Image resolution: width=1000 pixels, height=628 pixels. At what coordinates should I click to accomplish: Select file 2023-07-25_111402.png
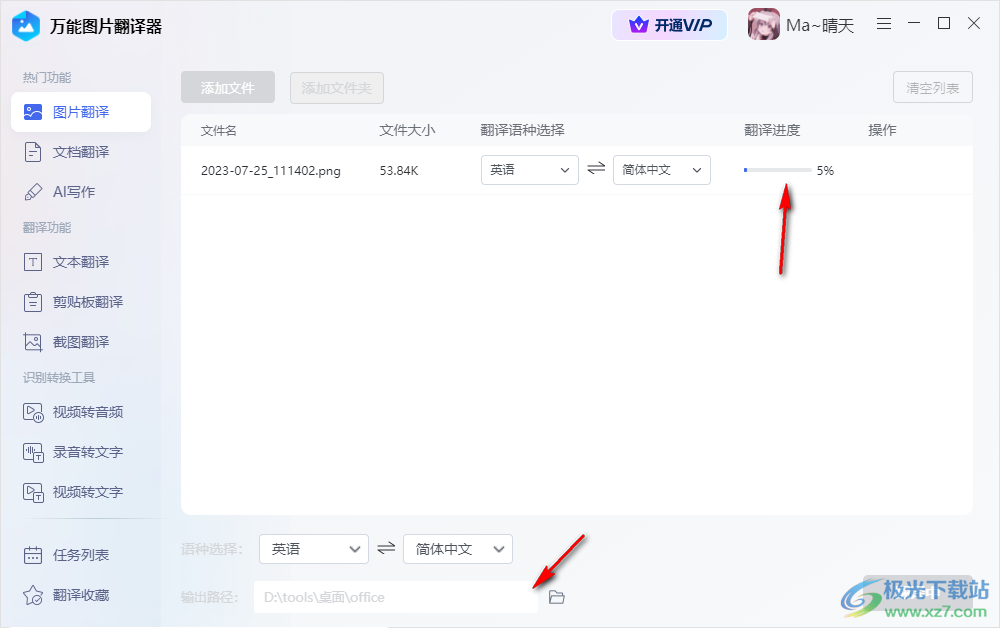tap(270, 171)
